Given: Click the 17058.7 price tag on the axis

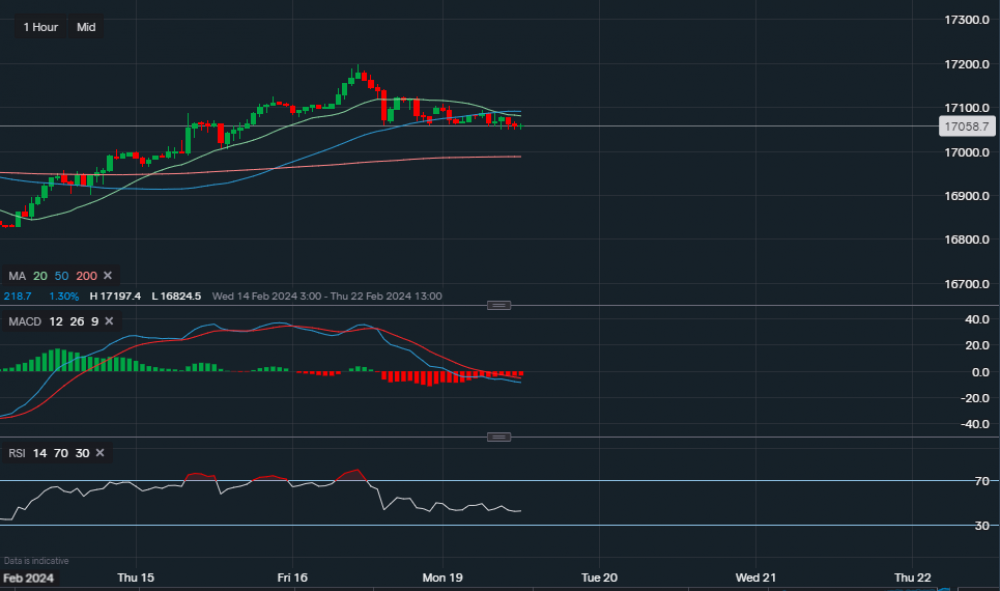Looking at the screenshot, I should (968, 125).
